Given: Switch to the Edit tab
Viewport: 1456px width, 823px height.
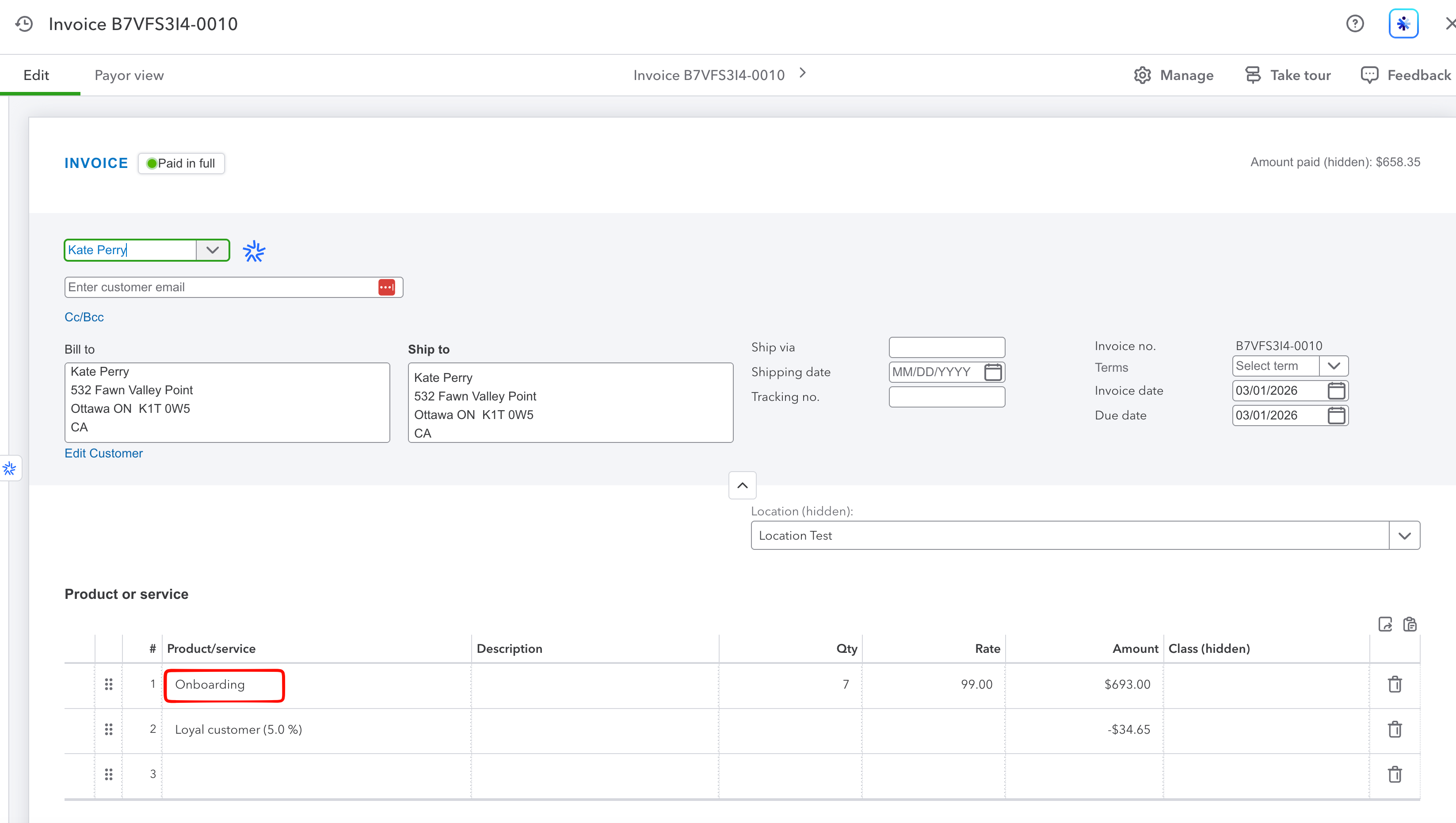Looking at the screenshot, I should tap(36, 75).
